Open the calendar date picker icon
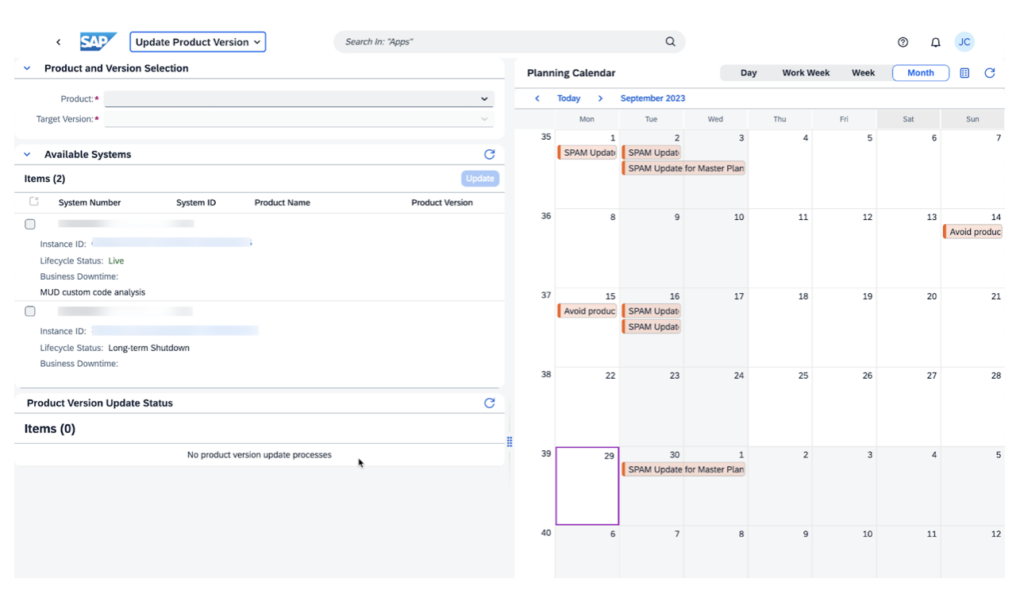Image resolution: width=1024 pixels, height=594 pixels. (x=964, y=73)
